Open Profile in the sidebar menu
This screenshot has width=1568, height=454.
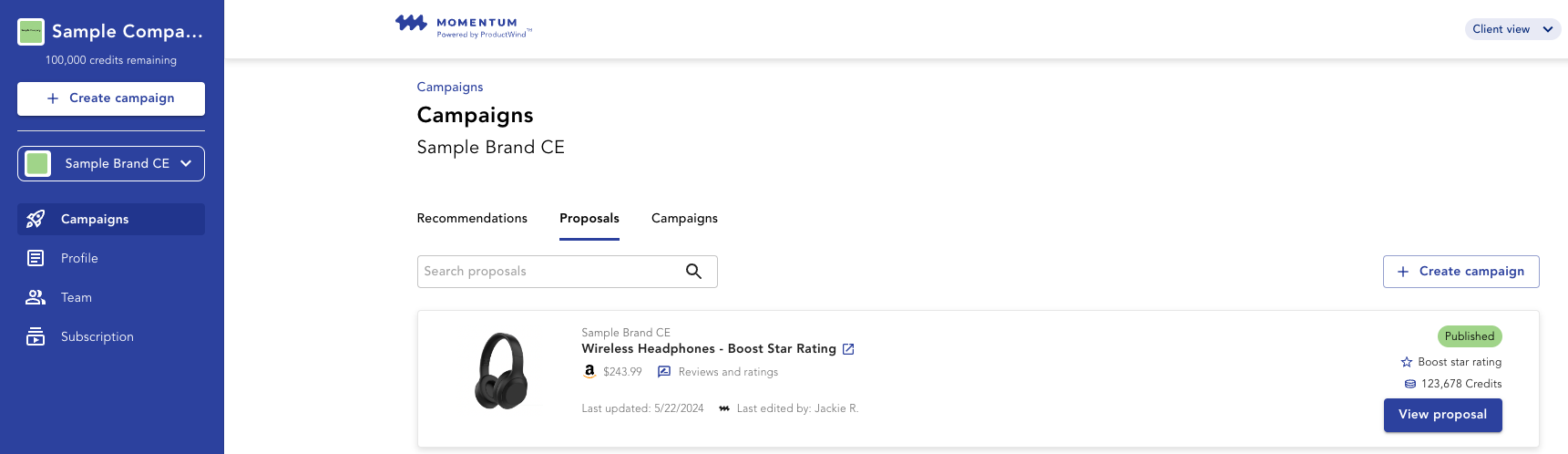(x=111, y=258)
